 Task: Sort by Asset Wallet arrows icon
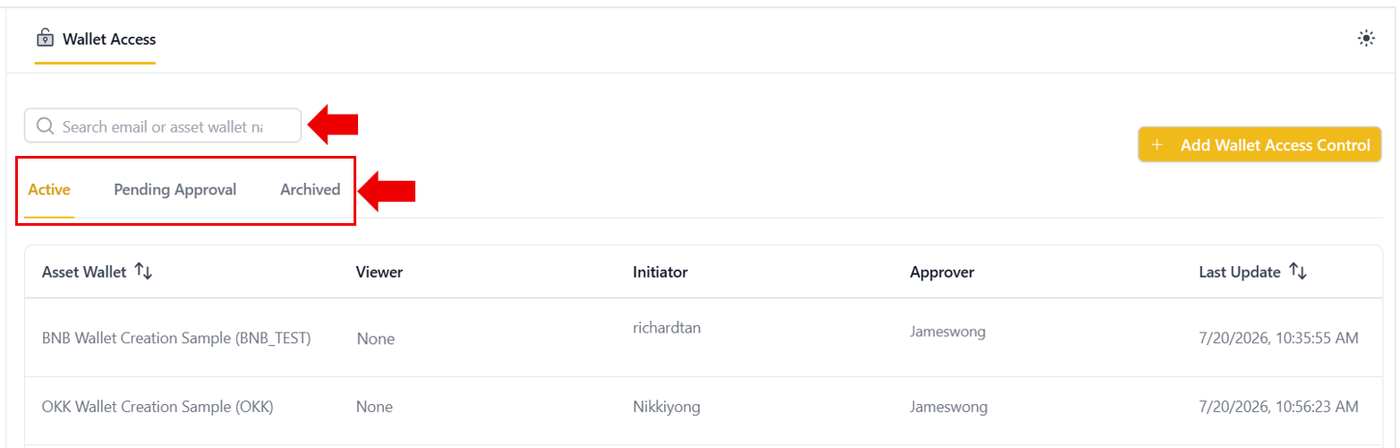143,271
